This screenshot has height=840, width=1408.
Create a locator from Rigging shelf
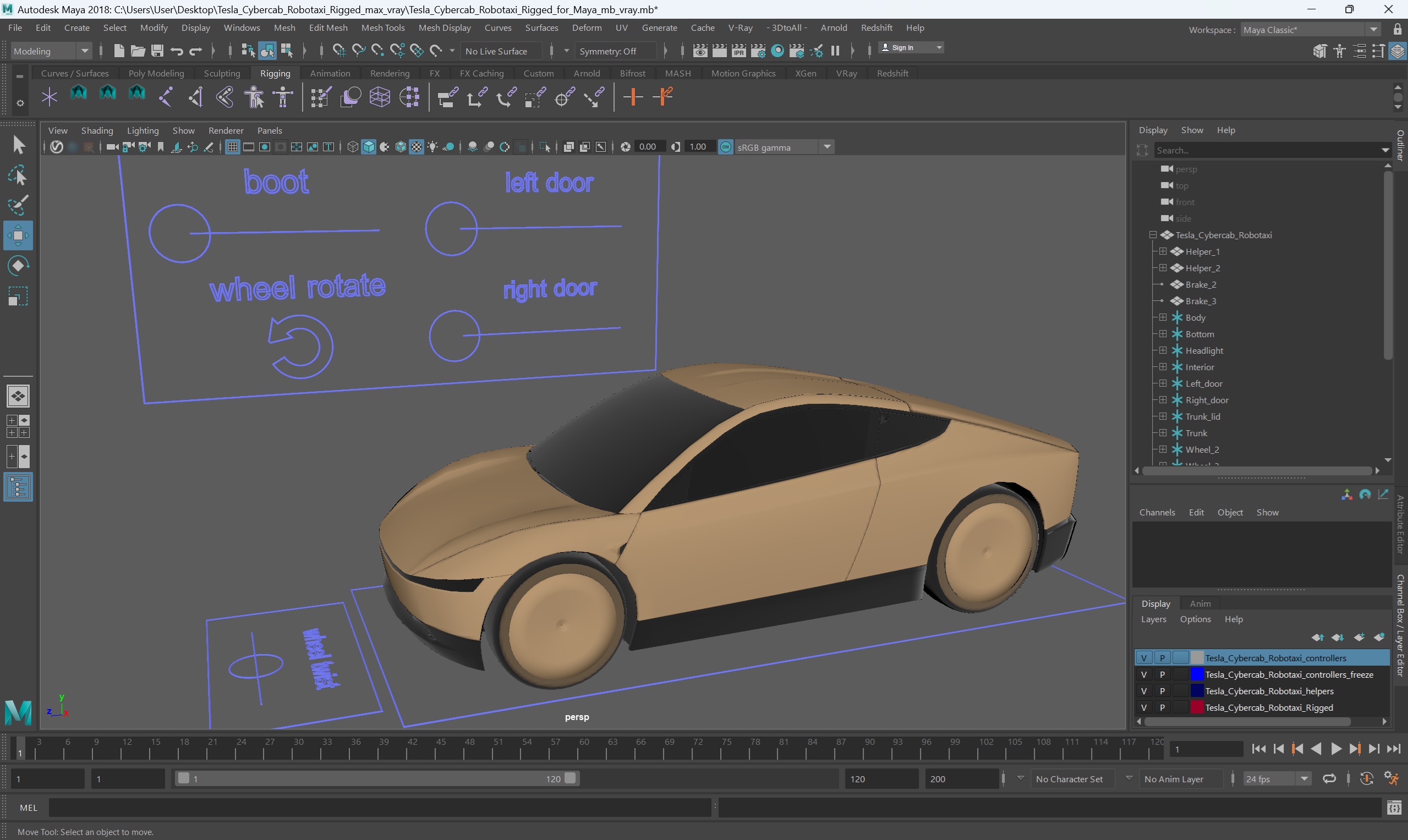50,97
